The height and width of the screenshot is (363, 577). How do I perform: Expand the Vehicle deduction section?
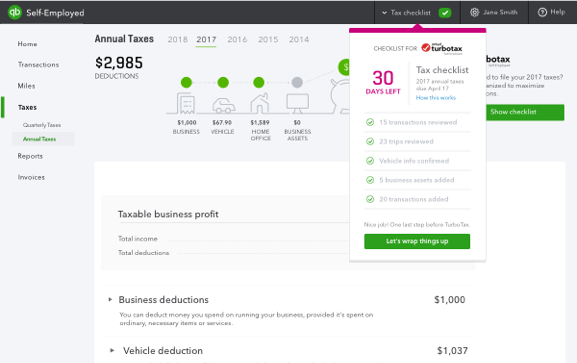tap(112, 350)
